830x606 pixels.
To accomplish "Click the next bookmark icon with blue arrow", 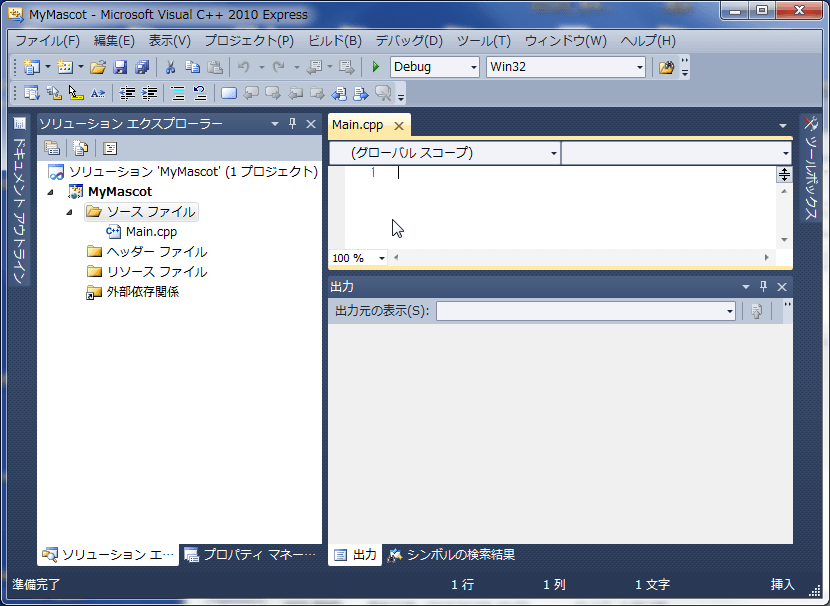I will tap(361, 94).
